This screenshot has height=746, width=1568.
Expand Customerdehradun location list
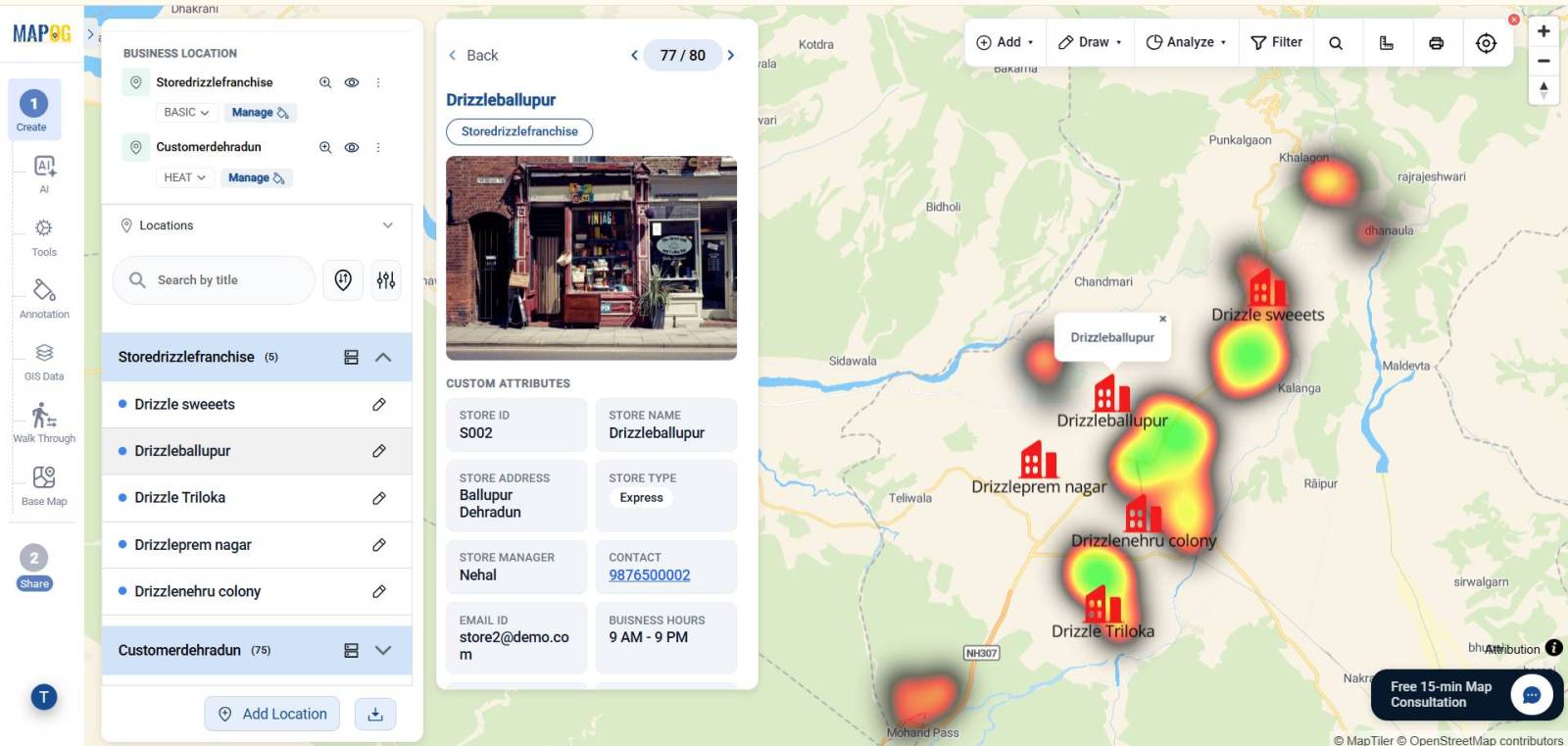383,650
